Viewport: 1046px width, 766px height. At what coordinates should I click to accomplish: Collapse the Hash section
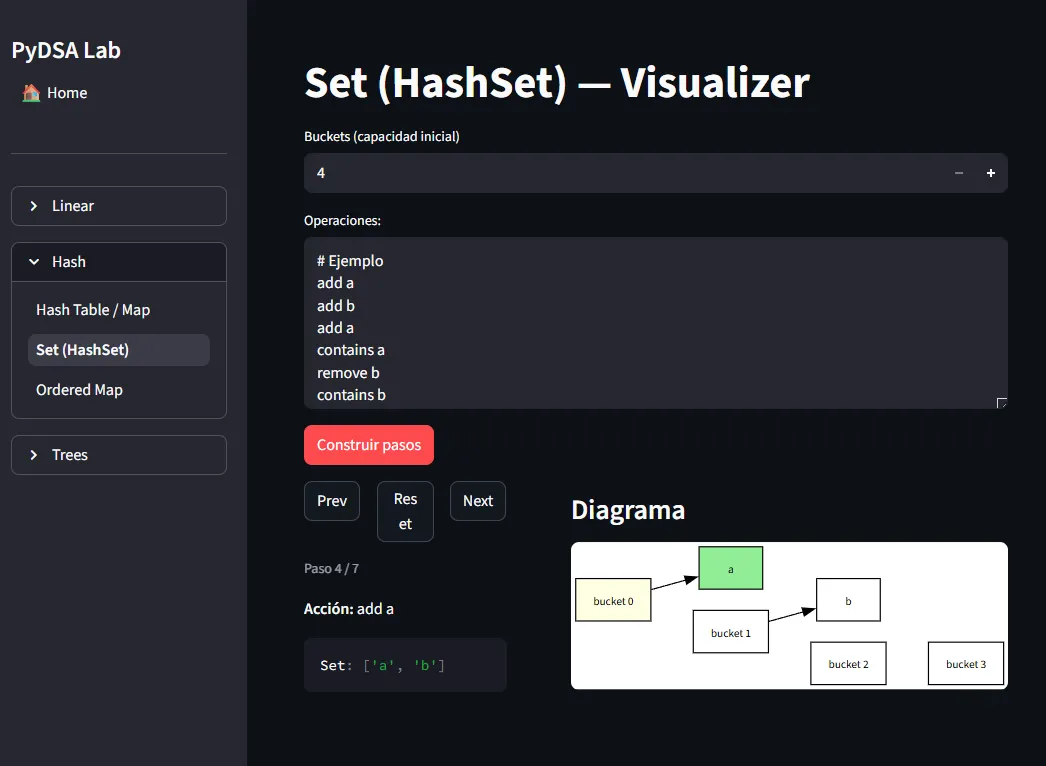coord(118,261)
